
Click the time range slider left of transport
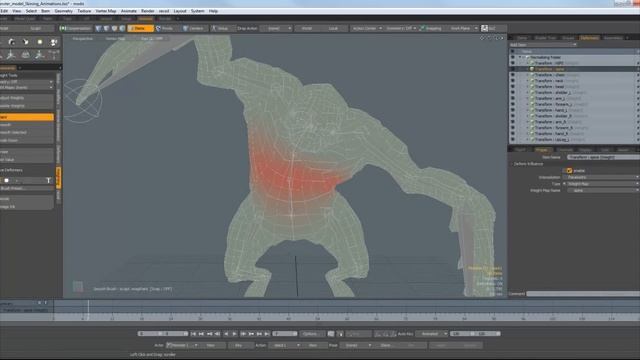[x=163, y=334]
